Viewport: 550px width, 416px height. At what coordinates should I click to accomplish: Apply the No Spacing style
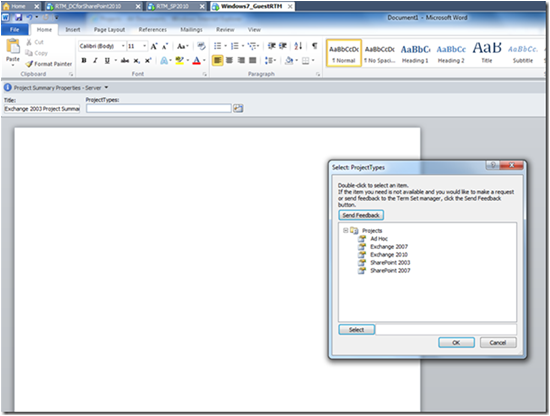(380, 53)
